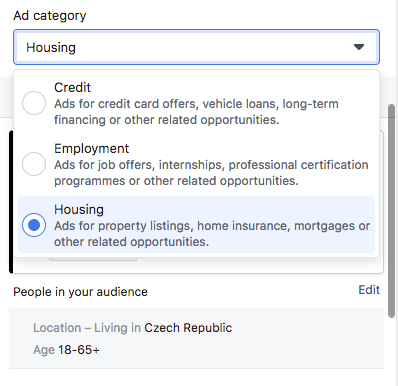Image resolution: width=398 pixels, height=386 pixels.
Task: Select the Employment radio button
Action: pyautogui.click(x=34, y=164)
